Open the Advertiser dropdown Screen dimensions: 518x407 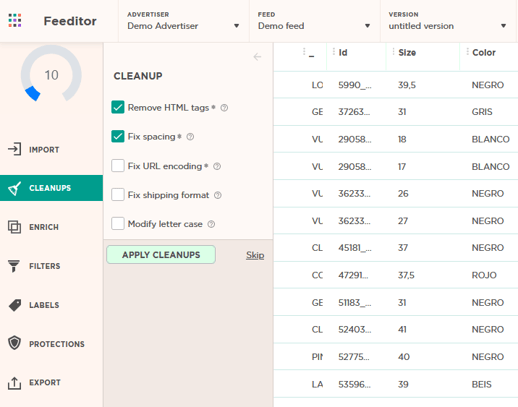183,21
